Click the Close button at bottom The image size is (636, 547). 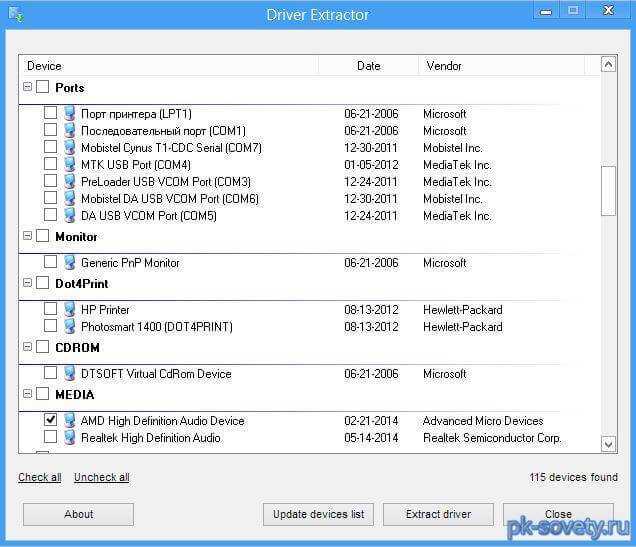pyautogui.click(x=558, y=514)
